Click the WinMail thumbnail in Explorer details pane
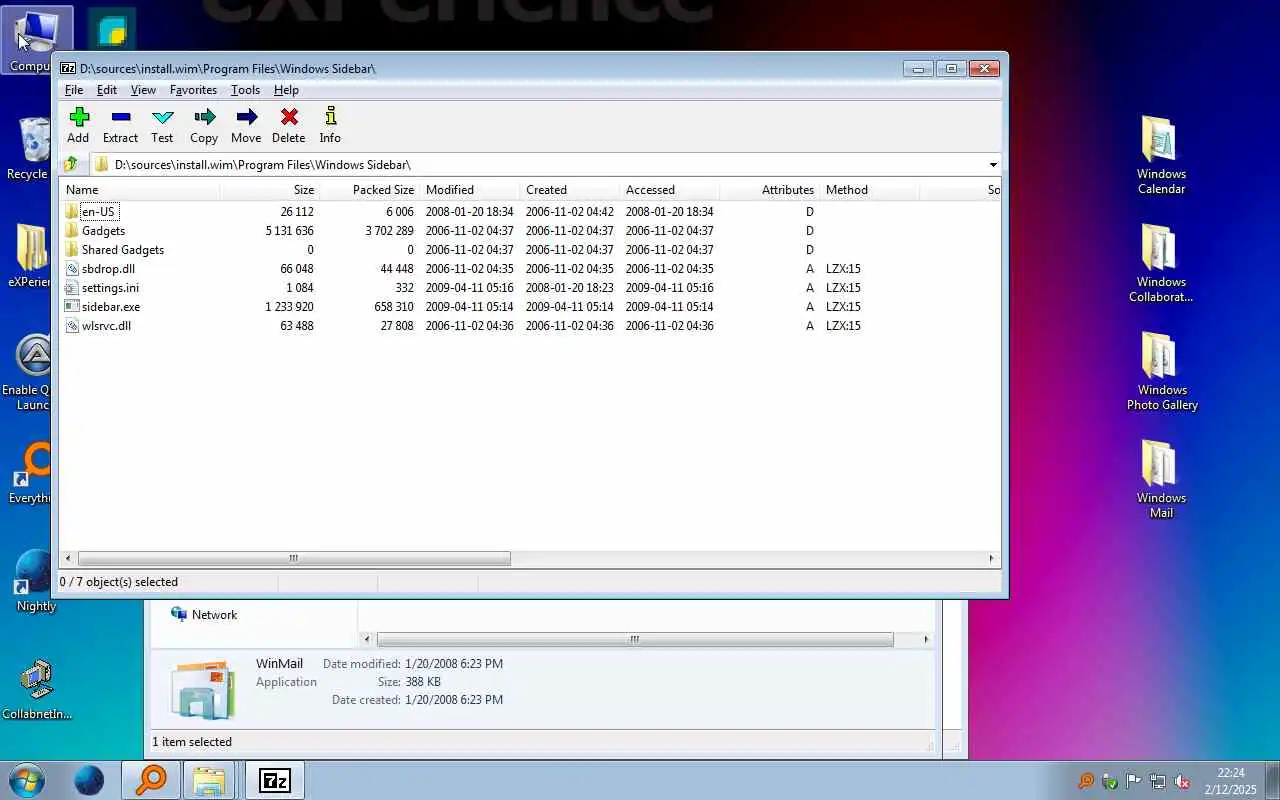 pyautogui.click(x=204, y=689)
